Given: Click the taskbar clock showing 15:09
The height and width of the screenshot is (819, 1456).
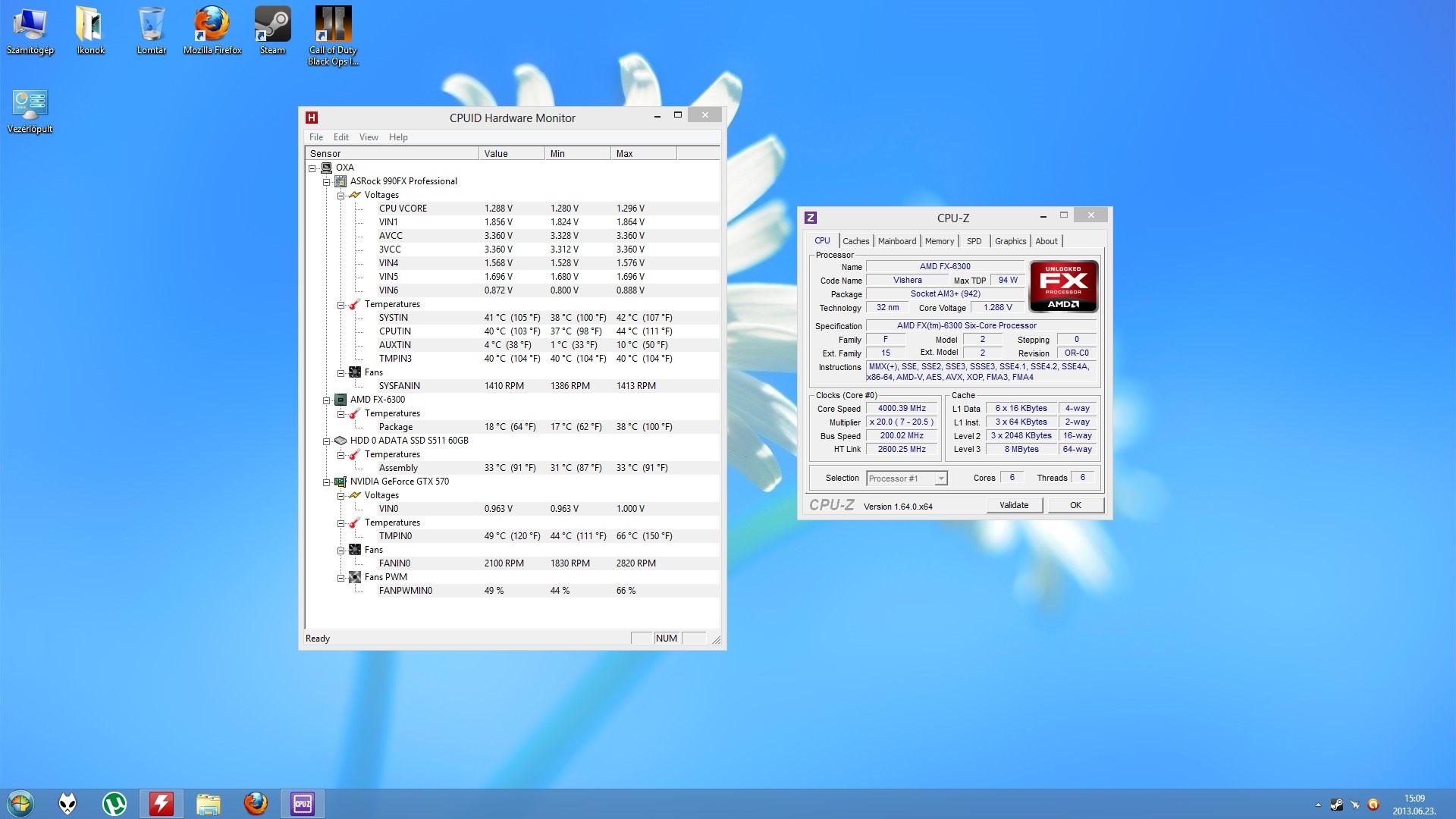Looking at the screenshot, I should point(1414,805).
